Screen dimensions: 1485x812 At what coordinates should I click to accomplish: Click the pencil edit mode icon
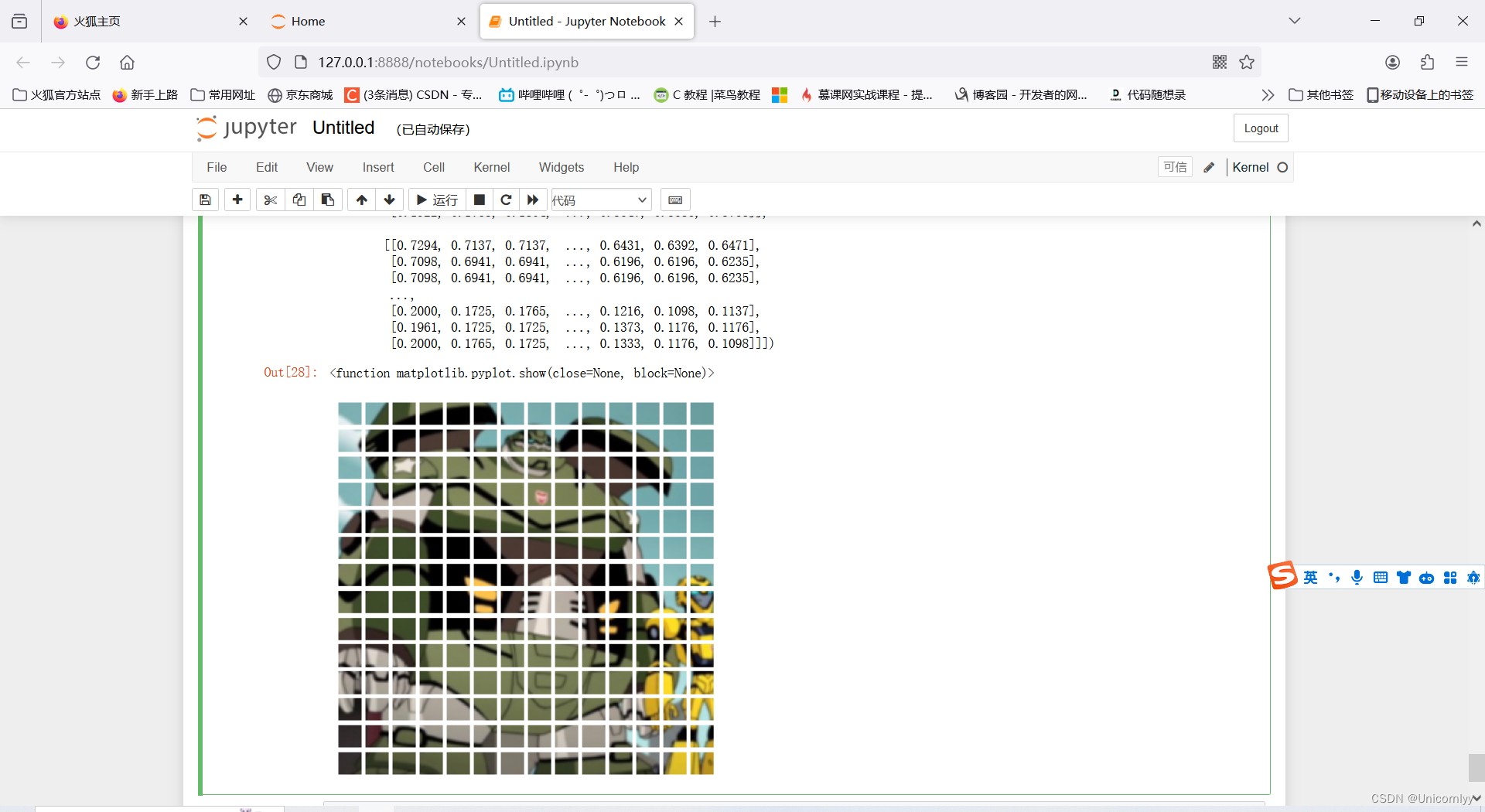(x=1209, y=167)
